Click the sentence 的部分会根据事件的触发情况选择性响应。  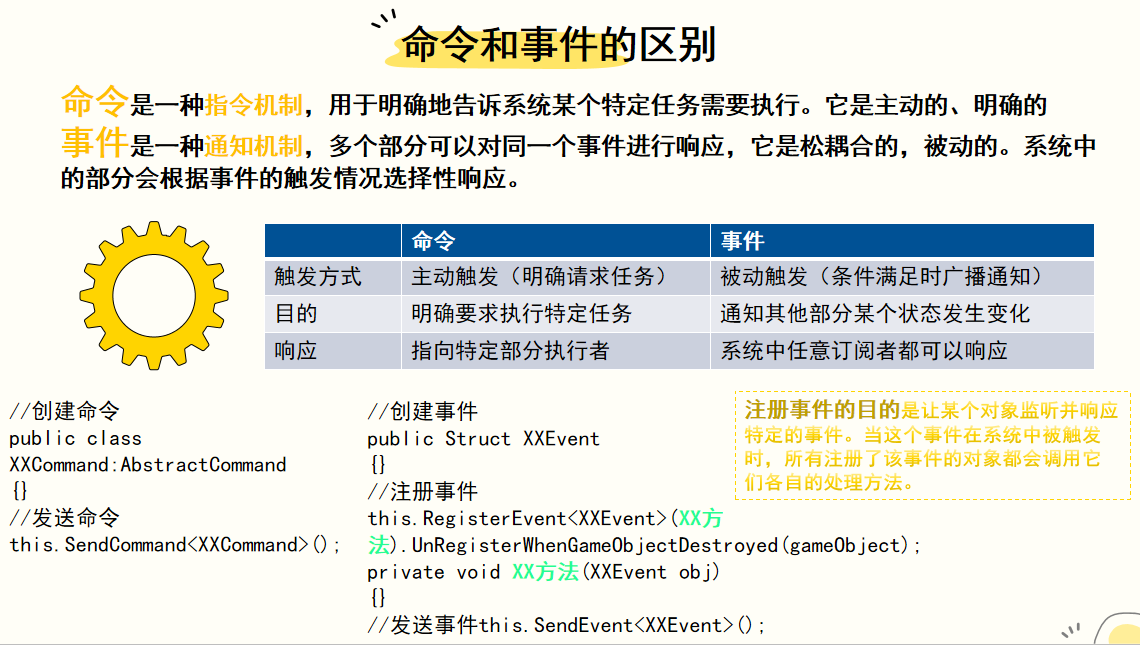pyautogui.click(x=291, y=179)
